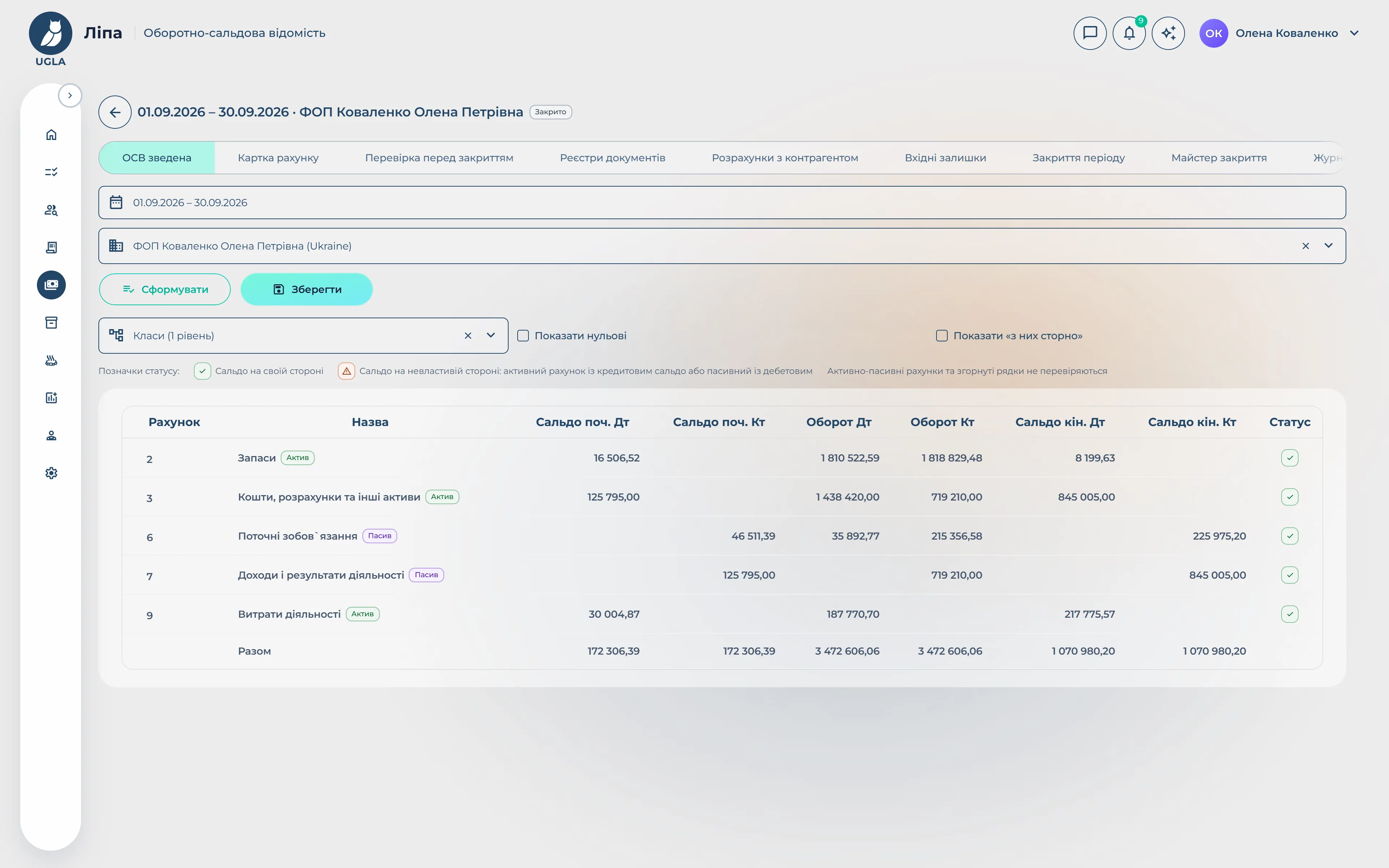Click the back arrow beside the period title
This screenshot has width=1389, height=868.
pyautogui.click(x=115, y=112)
